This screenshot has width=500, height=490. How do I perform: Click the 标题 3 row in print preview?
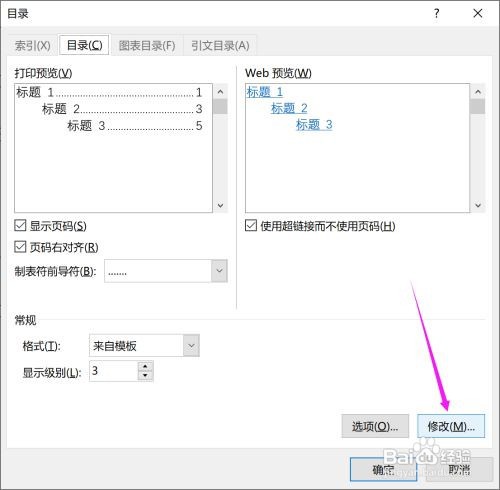tap(135, 126)
